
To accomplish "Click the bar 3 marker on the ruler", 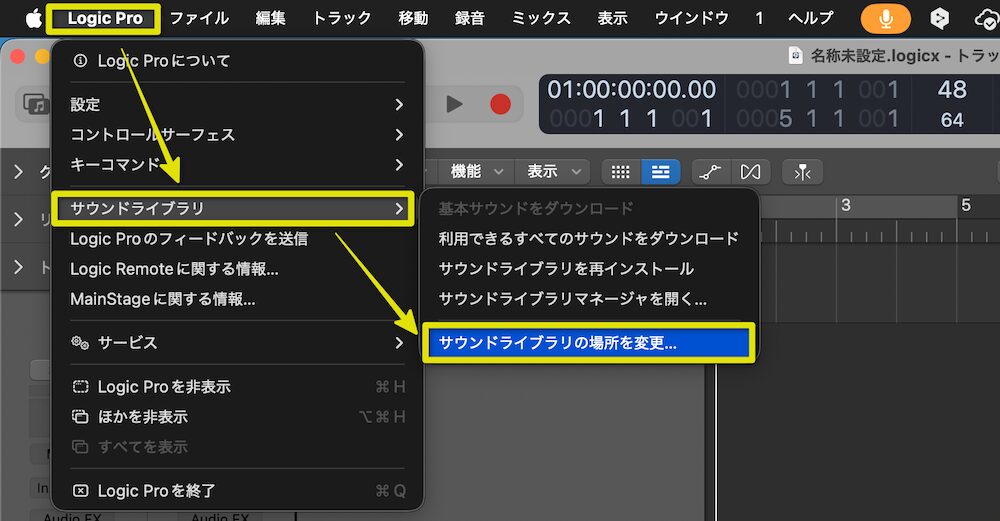I will pos(846,205).
